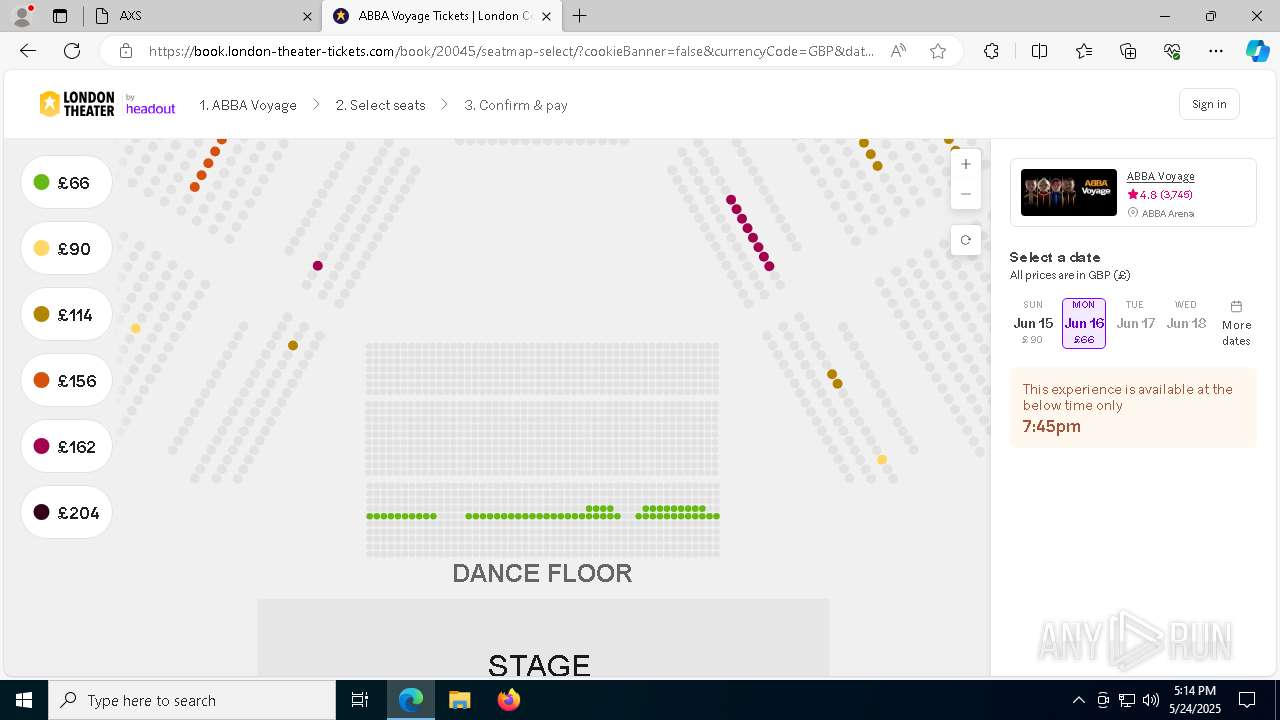Viewport: 1280px width, 720px height.
Task: Zoom in the seat map with plus button
Action: click(x=965, y=164)
